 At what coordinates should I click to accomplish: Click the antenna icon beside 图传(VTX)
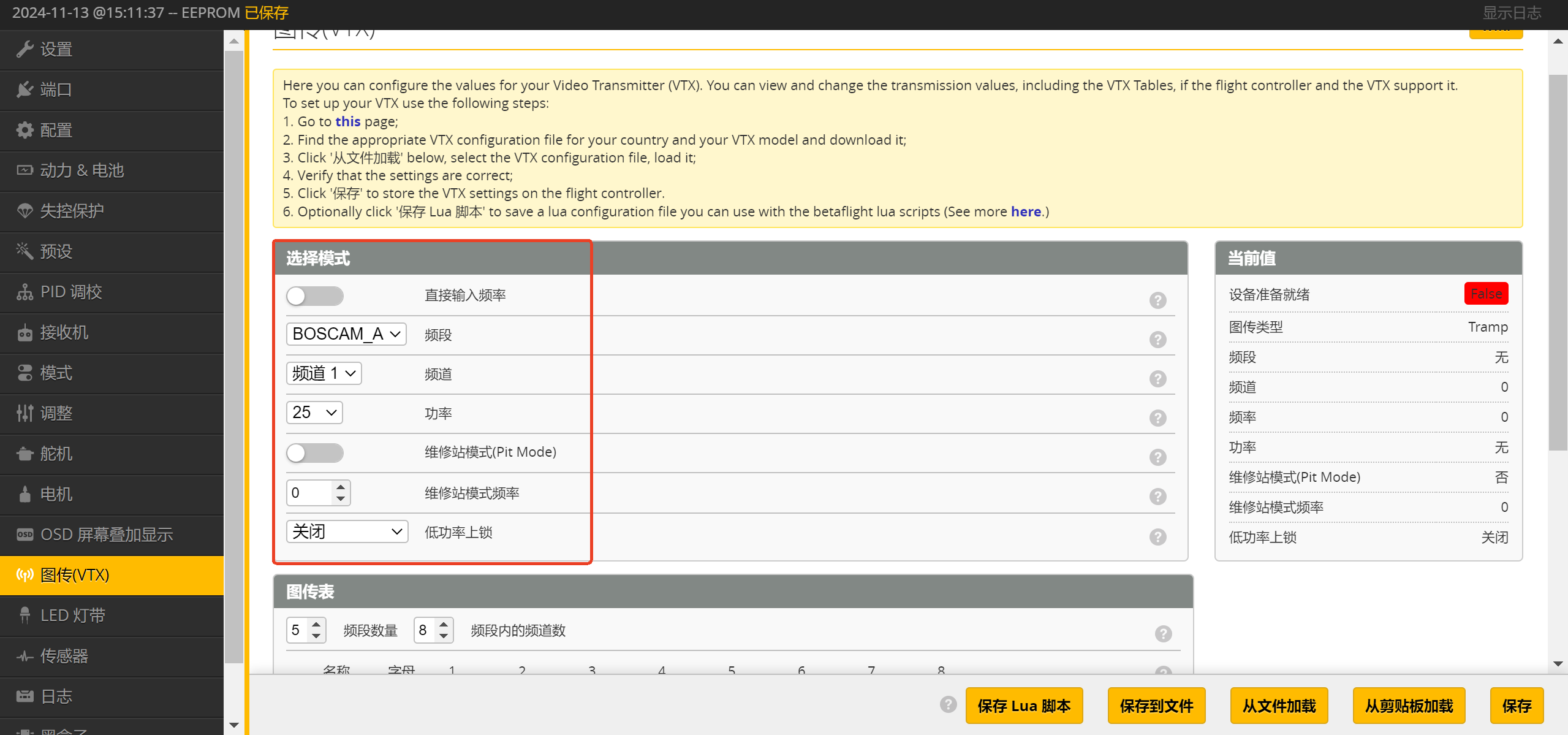pos(25,575)
